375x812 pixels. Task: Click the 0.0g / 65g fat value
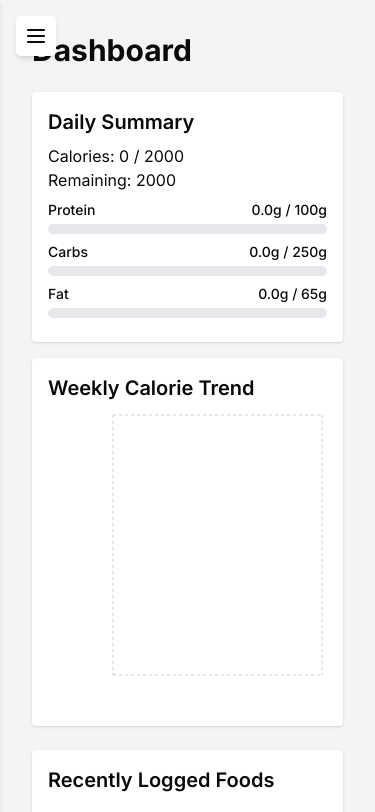(293, 294)
